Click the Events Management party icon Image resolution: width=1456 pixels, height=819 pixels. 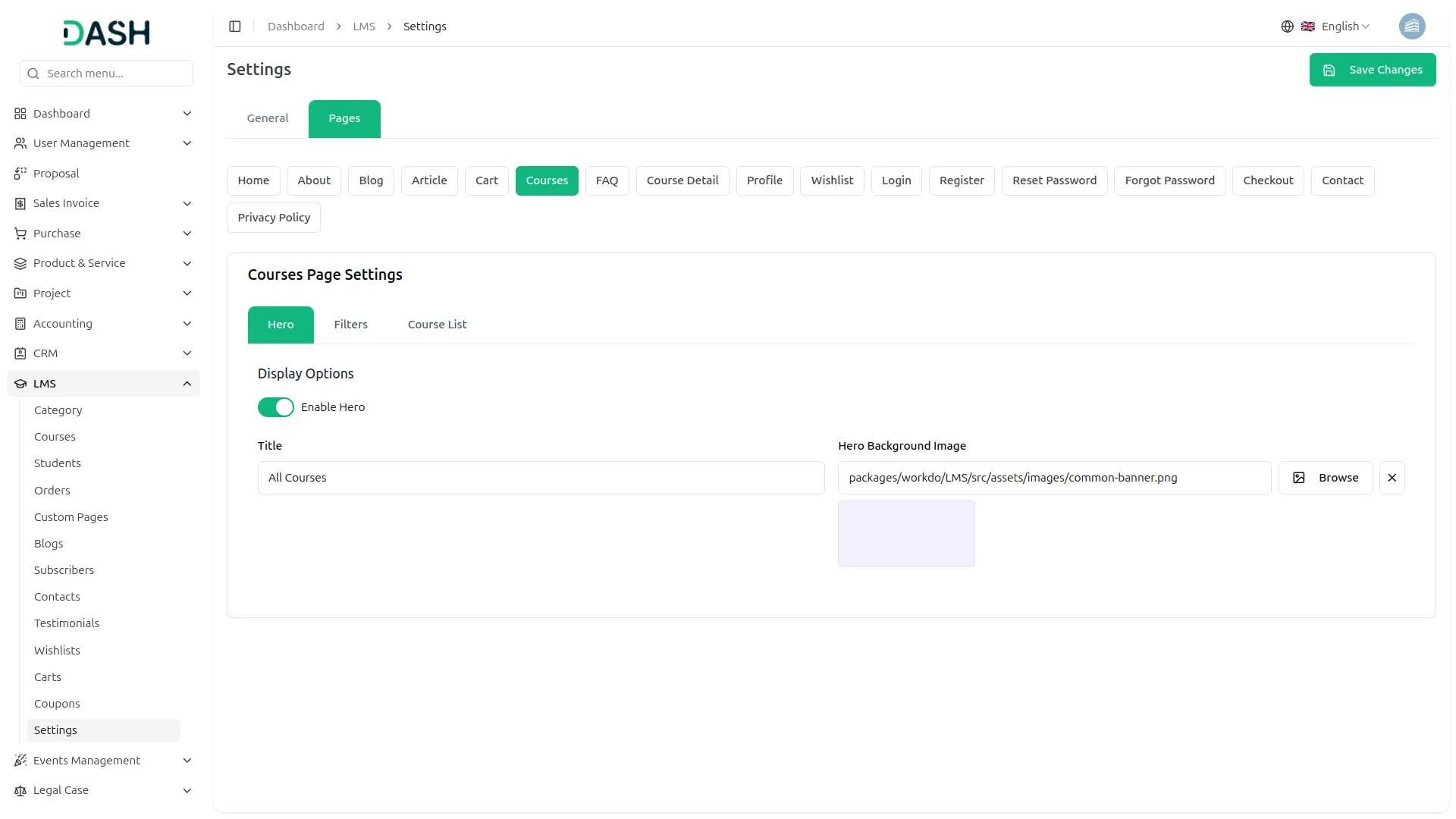(x=20, y=761)
